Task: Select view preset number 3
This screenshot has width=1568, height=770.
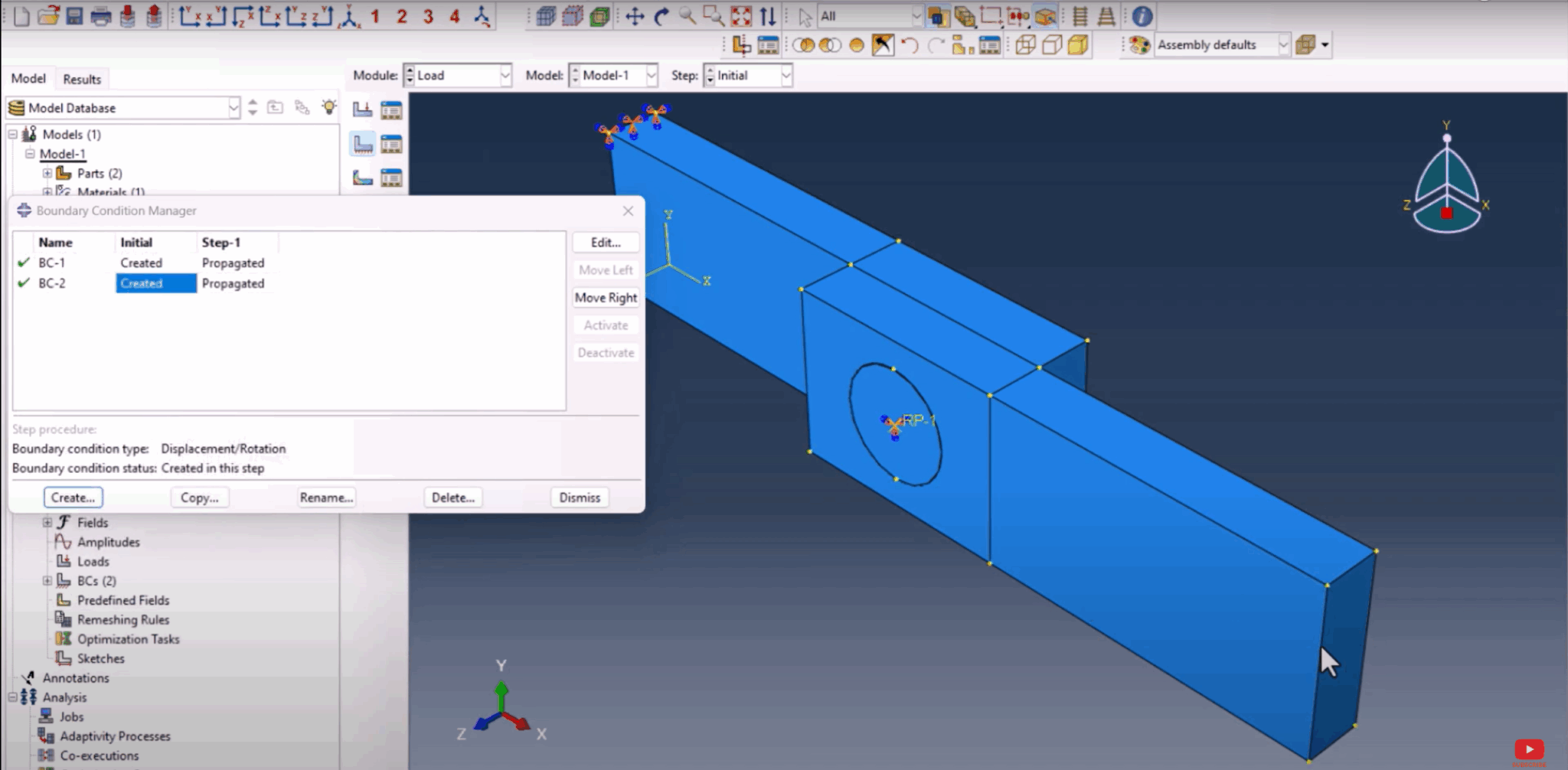Action: click(x=428, y=15)
